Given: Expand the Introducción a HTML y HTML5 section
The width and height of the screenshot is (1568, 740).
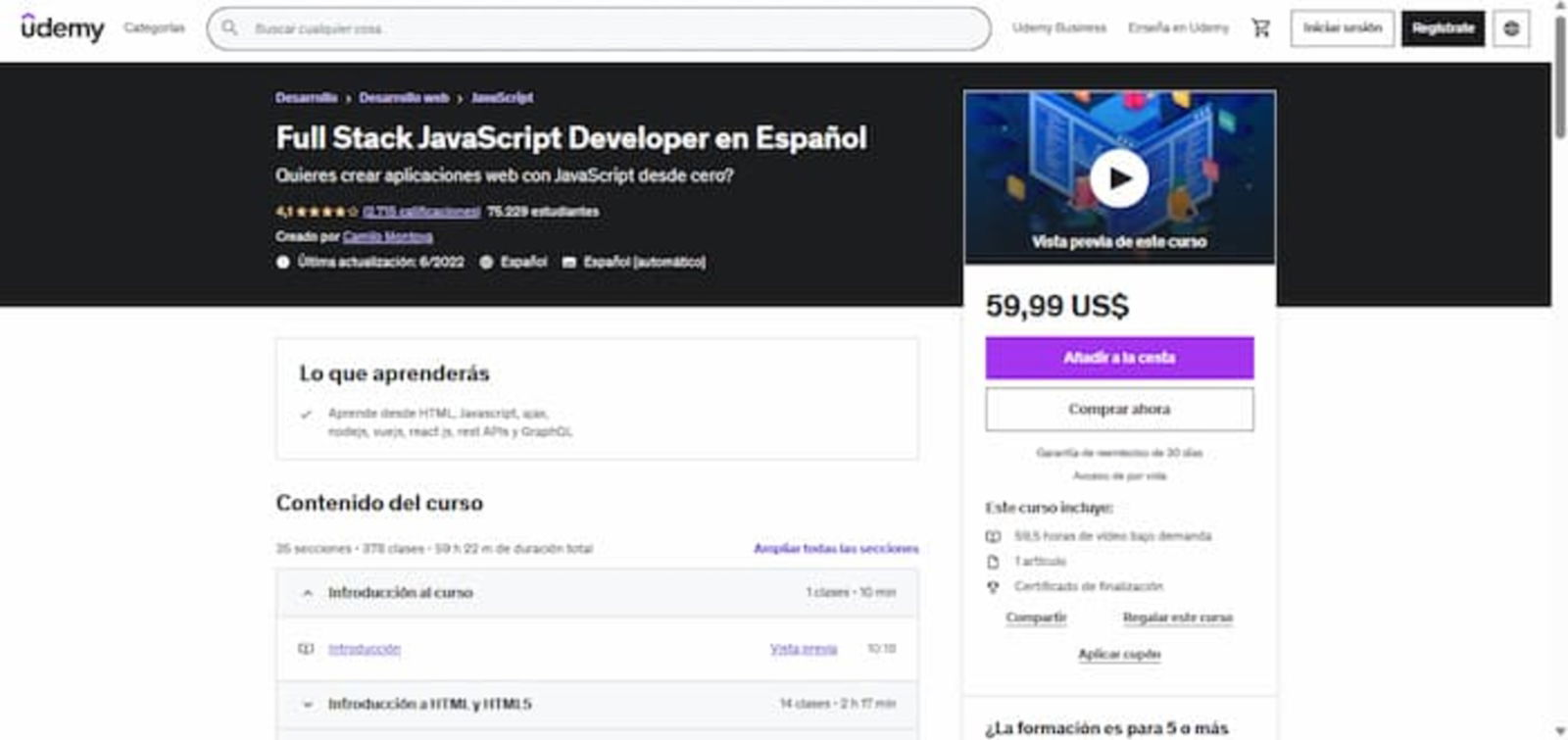Looking at the screenshot, I should tap(597, 704).
